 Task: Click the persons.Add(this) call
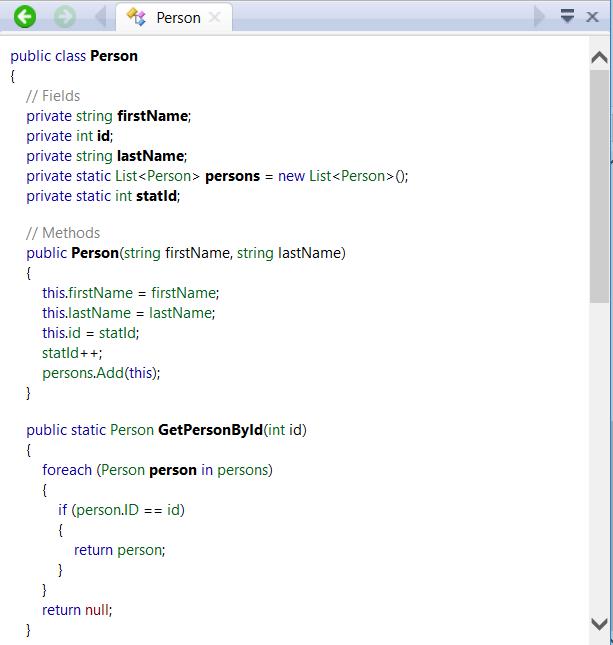pyautogui.click(x=100, y=372)
